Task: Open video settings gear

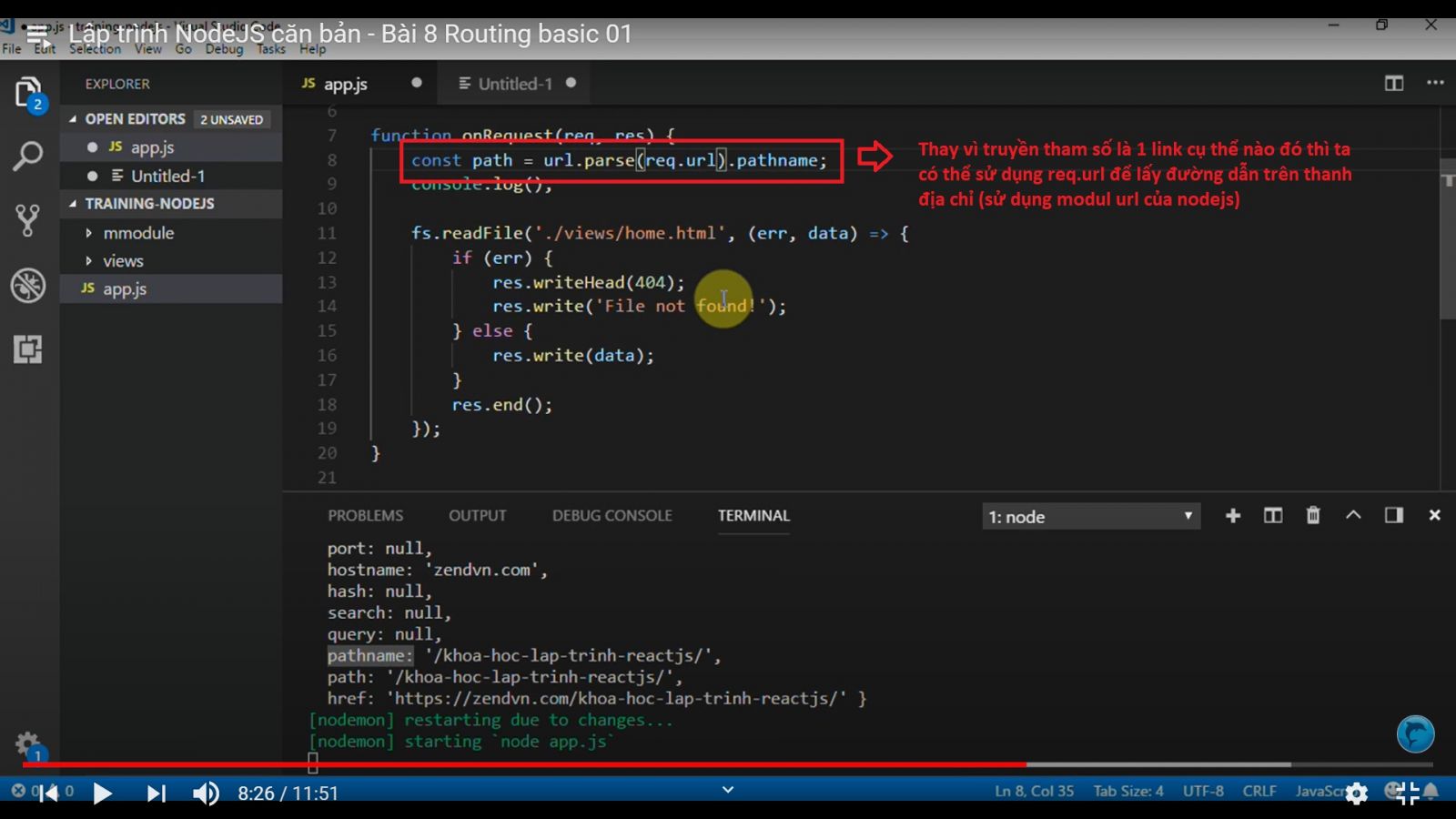Action: (1357, 794)
